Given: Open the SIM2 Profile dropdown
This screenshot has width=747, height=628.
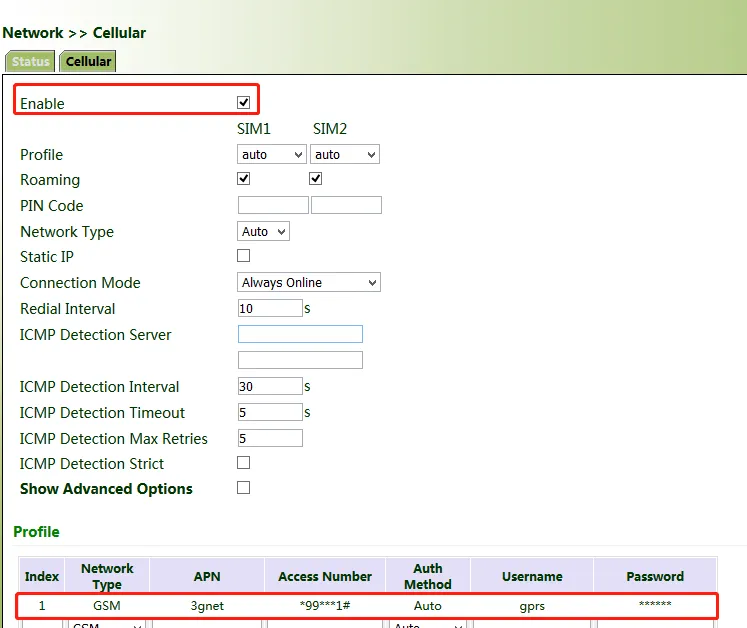Looking at the screenshot, I should pos(345,154).
